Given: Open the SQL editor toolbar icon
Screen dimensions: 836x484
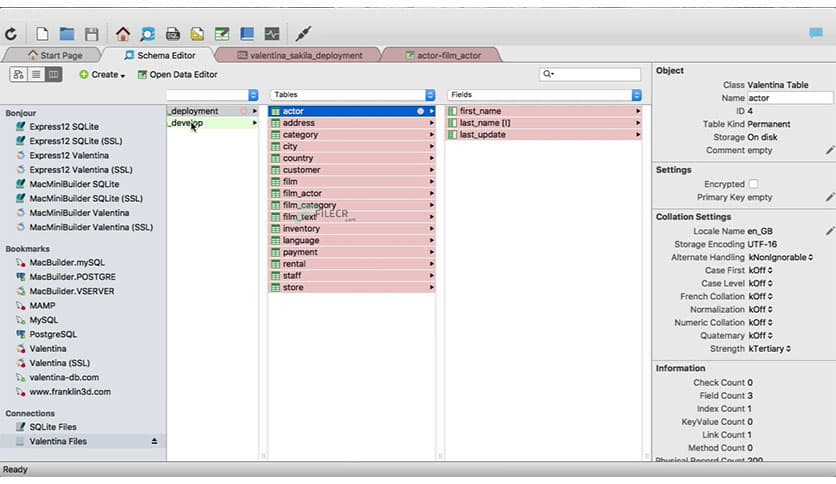Looking at the screenshot, I should (x=172, y=34).
